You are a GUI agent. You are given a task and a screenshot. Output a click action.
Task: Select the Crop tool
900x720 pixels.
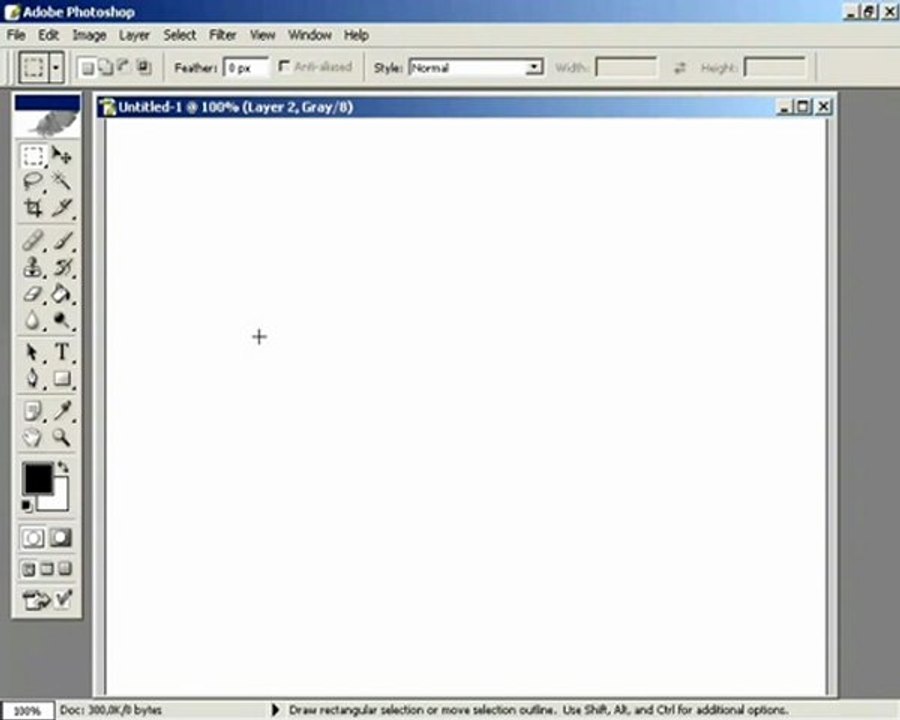33,207
